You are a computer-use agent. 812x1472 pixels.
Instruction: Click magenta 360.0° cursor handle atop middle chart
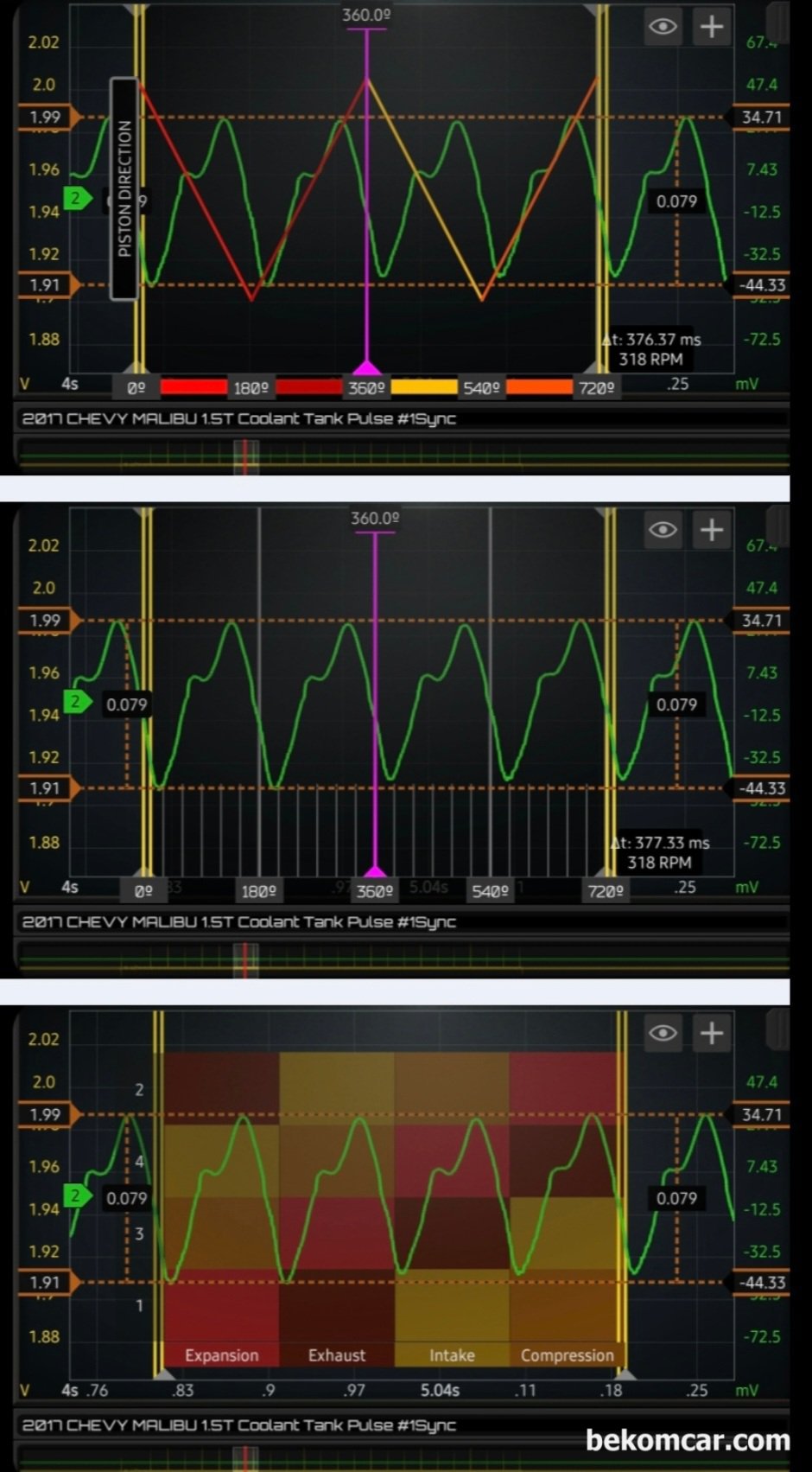tap(375, 519)
